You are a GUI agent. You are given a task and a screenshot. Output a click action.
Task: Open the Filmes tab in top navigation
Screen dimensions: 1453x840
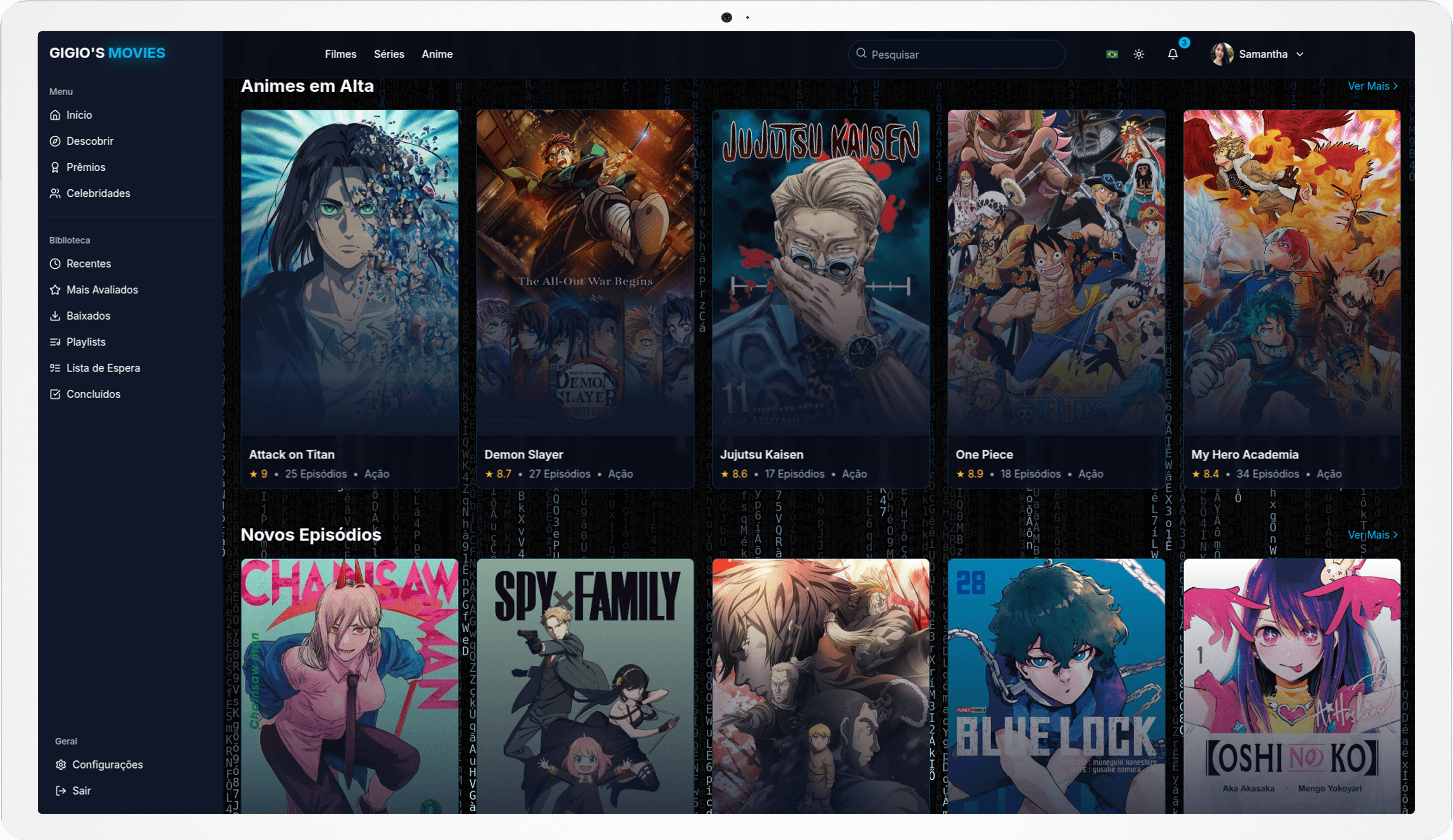pyautogui.click(x=340, y=54)
